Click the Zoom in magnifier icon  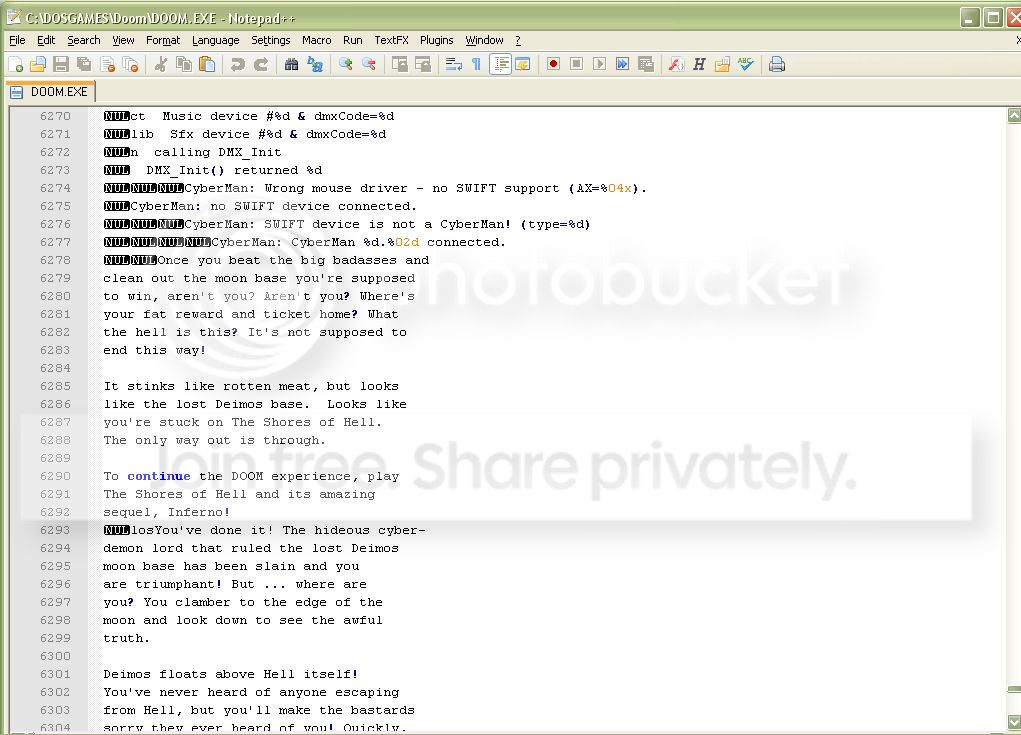point(345,64)
